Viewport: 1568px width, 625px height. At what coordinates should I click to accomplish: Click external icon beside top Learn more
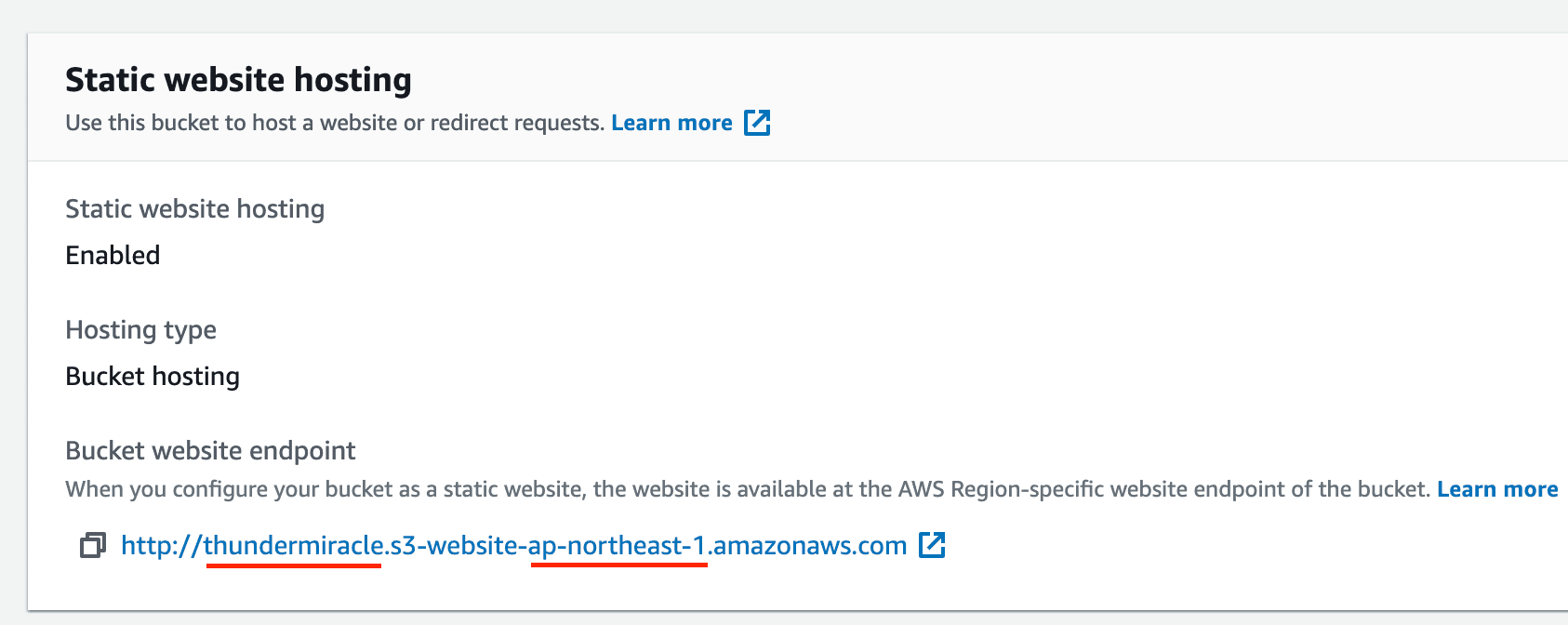(x=757, y=123)
